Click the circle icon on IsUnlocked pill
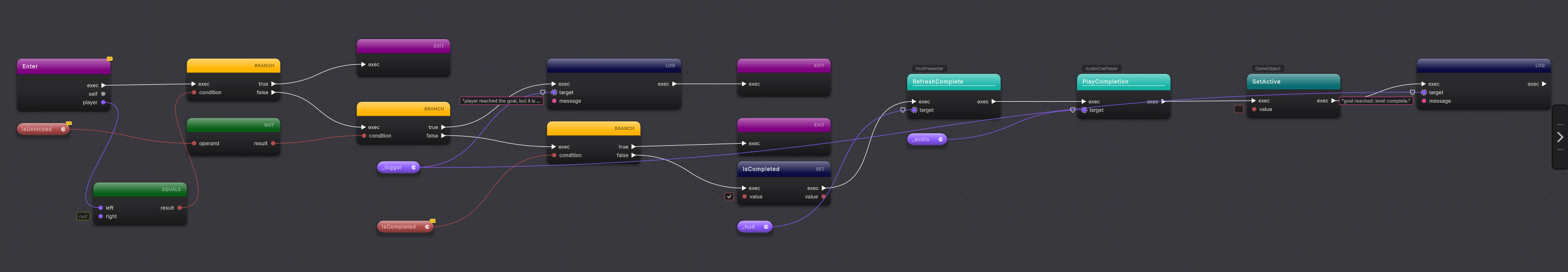The height and width of the screenshot is (272, 1568). (63, 129)
